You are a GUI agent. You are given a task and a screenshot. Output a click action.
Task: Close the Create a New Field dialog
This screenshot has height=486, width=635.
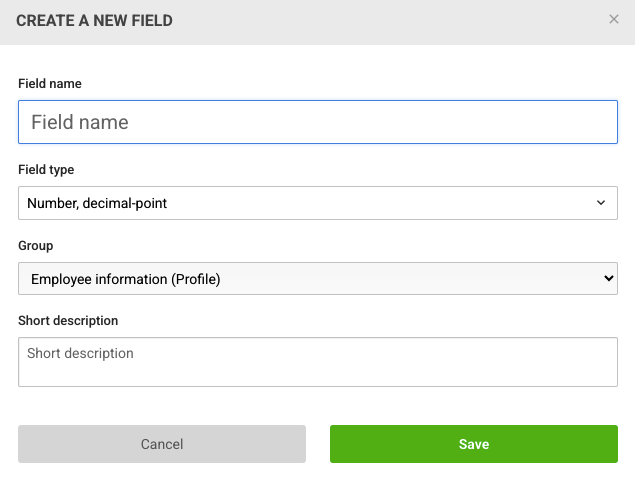click(x=614, y=19)
